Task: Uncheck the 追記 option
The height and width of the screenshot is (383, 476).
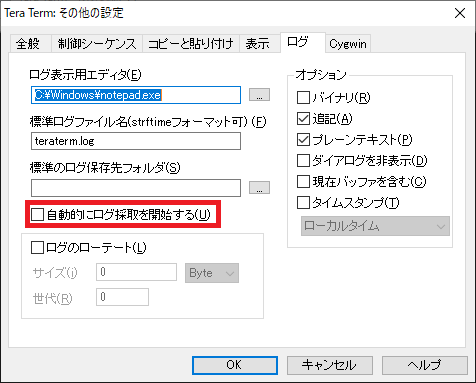Action: pos(303,119)
